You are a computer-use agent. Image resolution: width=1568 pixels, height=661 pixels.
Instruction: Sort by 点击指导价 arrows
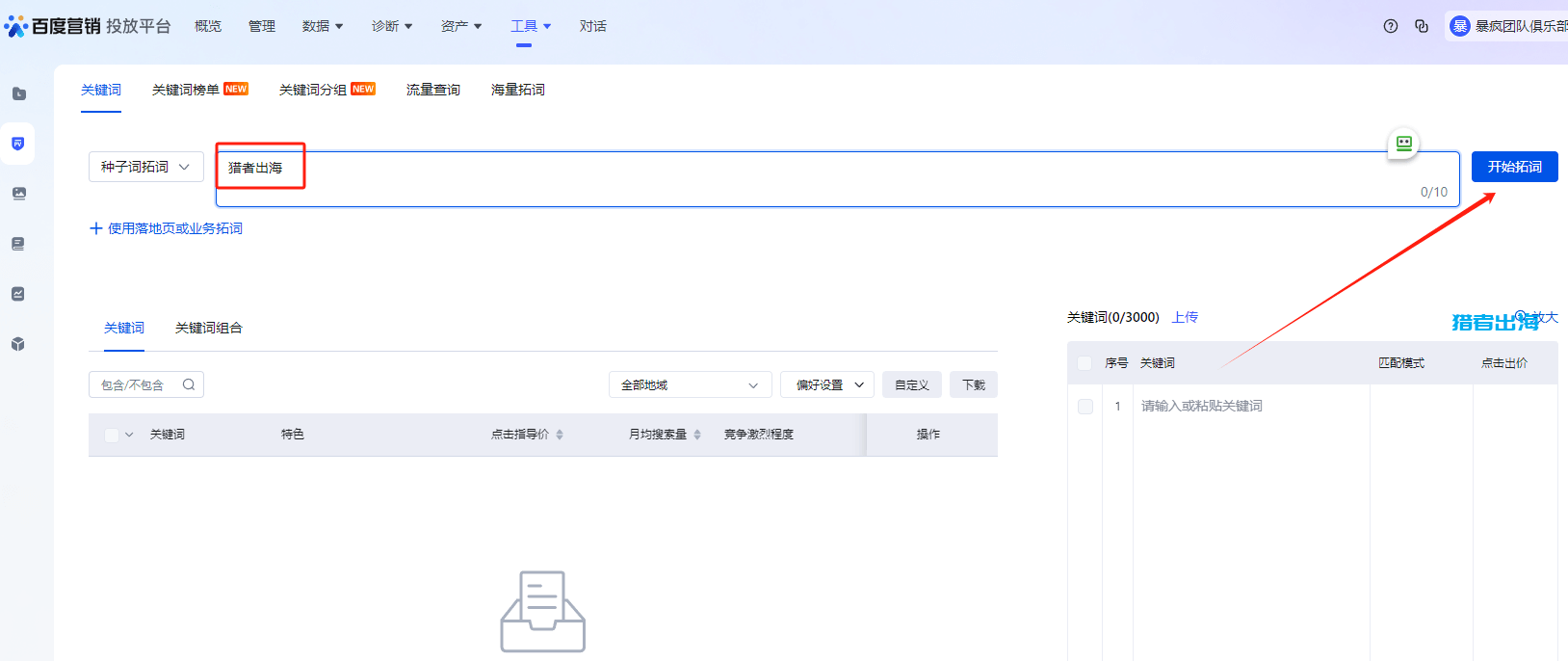pyautogui.click(x=560, y=435)
